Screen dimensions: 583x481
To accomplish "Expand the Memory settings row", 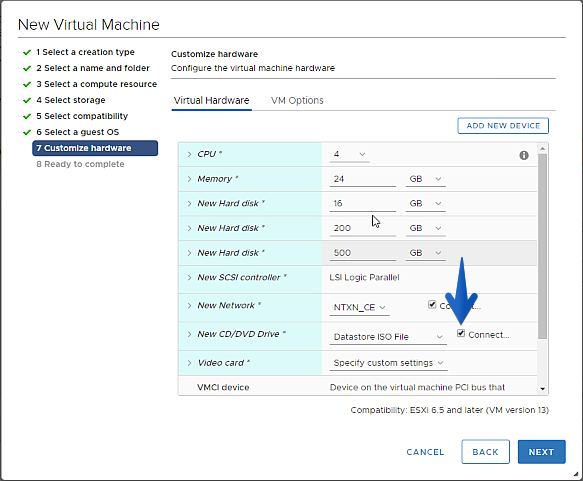I will coord(189,179).
